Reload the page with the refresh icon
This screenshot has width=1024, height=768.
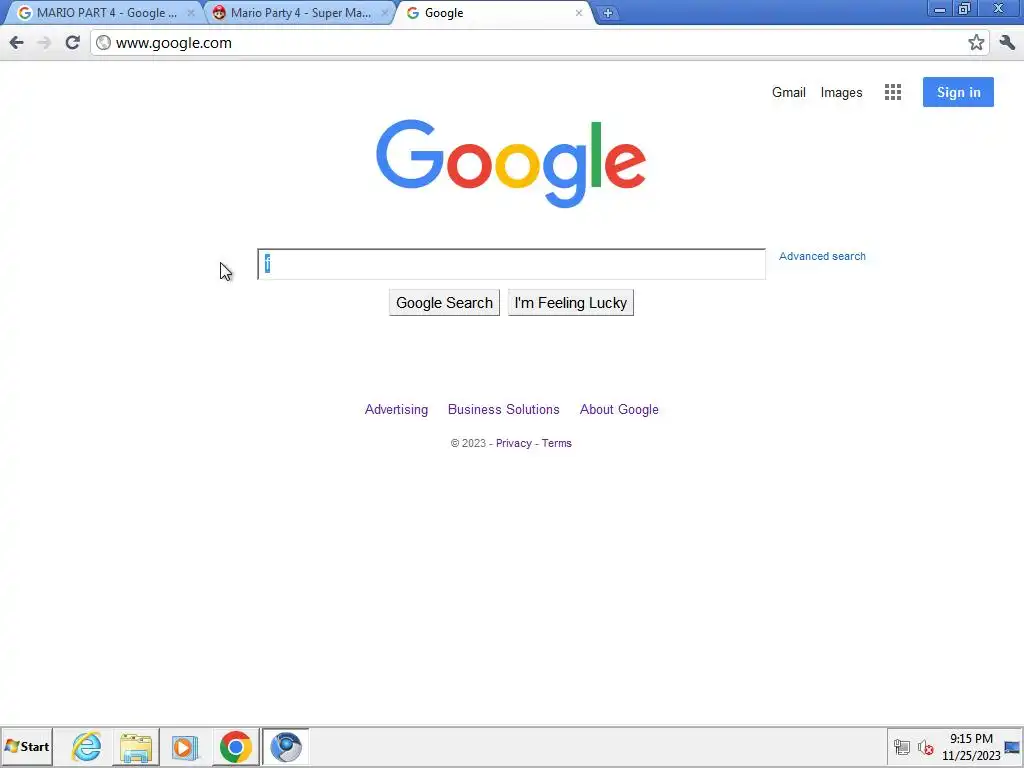(x=72, y=43)
